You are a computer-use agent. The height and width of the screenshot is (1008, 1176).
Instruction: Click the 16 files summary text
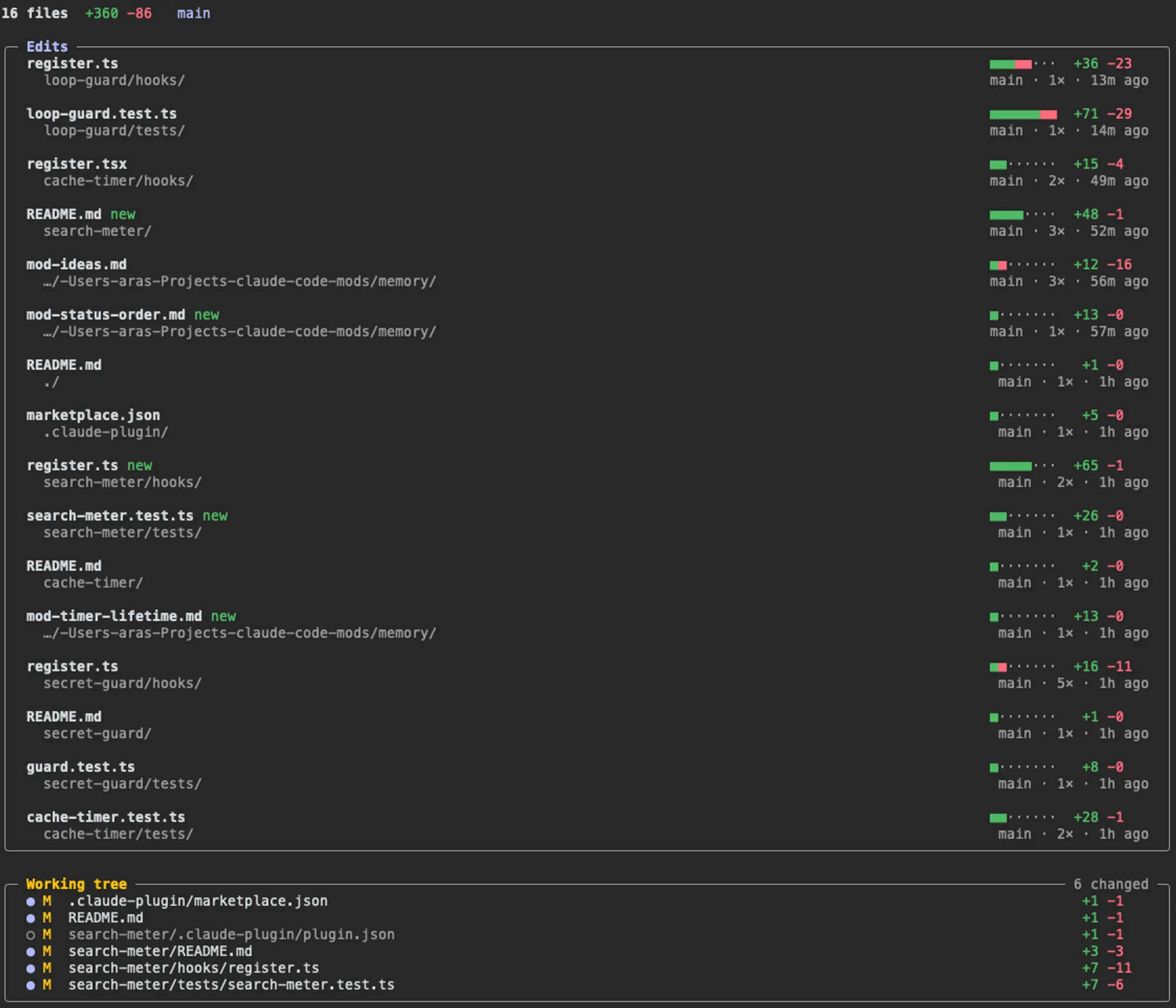pos(35,13)
